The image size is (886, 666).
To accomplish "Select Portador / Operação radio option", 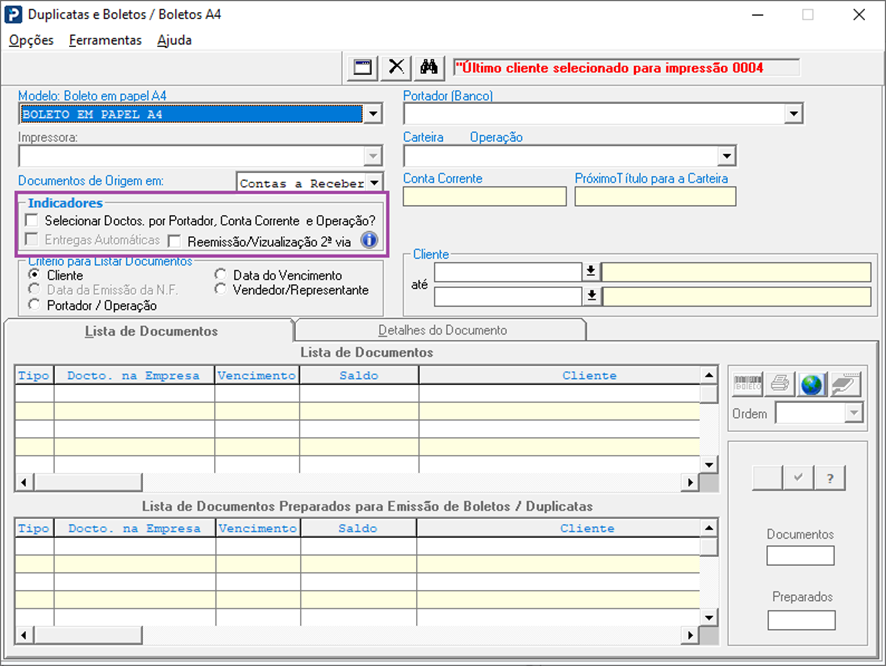I will (34, 304).
